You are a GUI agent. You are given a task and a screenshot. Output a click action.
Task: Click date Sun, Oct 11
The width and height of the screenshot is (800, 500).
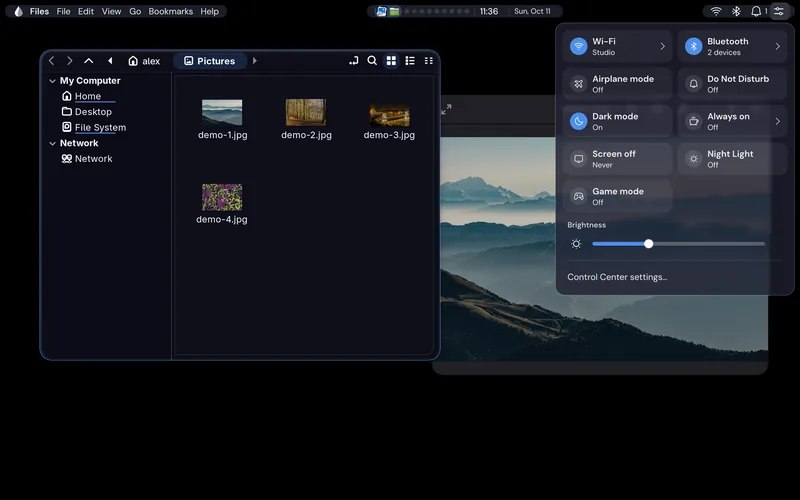[x=532, y=11]
